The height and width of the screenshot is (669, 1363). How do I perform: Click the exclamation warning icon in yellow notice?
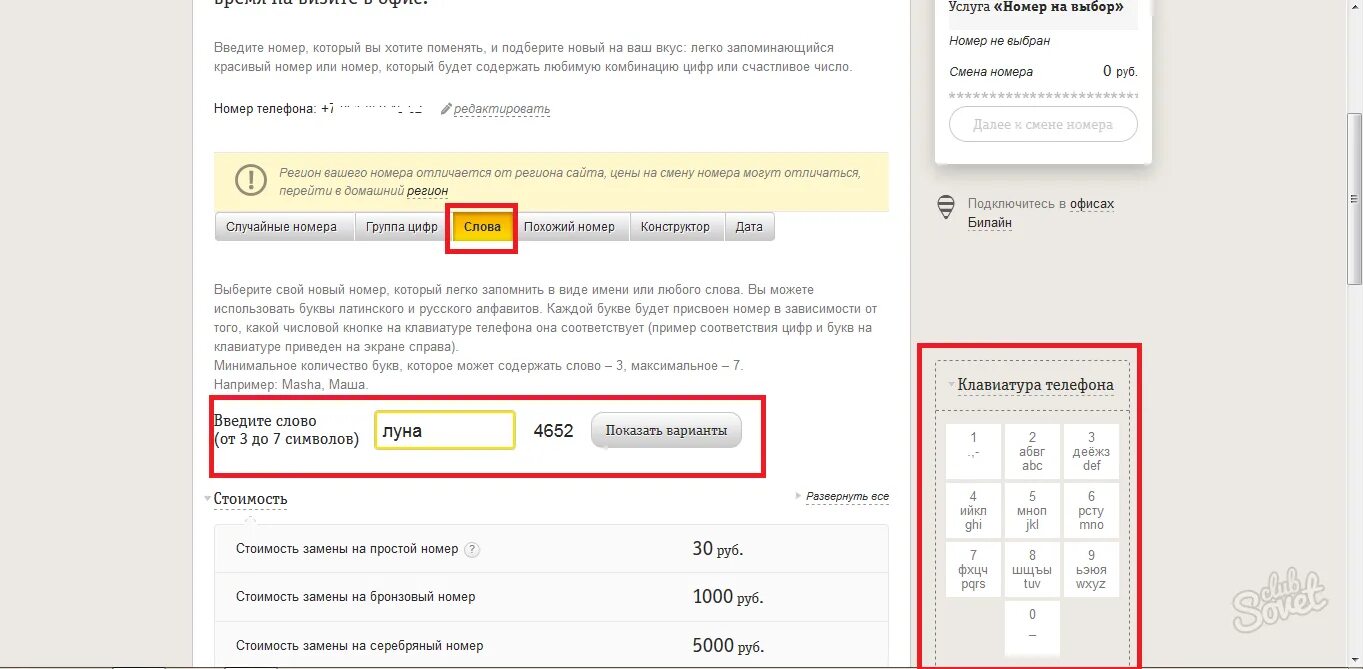(x=250, y=181)
